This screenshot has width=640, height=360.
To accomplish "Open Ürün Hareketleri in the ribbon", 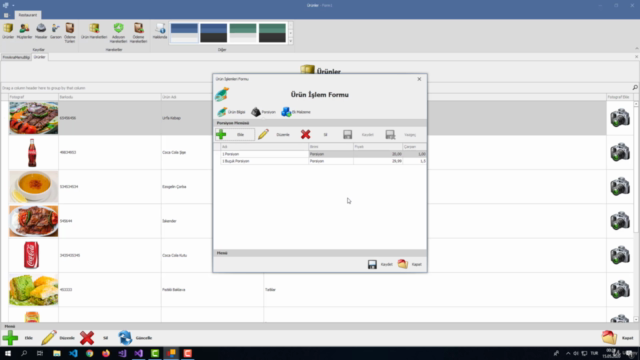I will click(94, 31).
